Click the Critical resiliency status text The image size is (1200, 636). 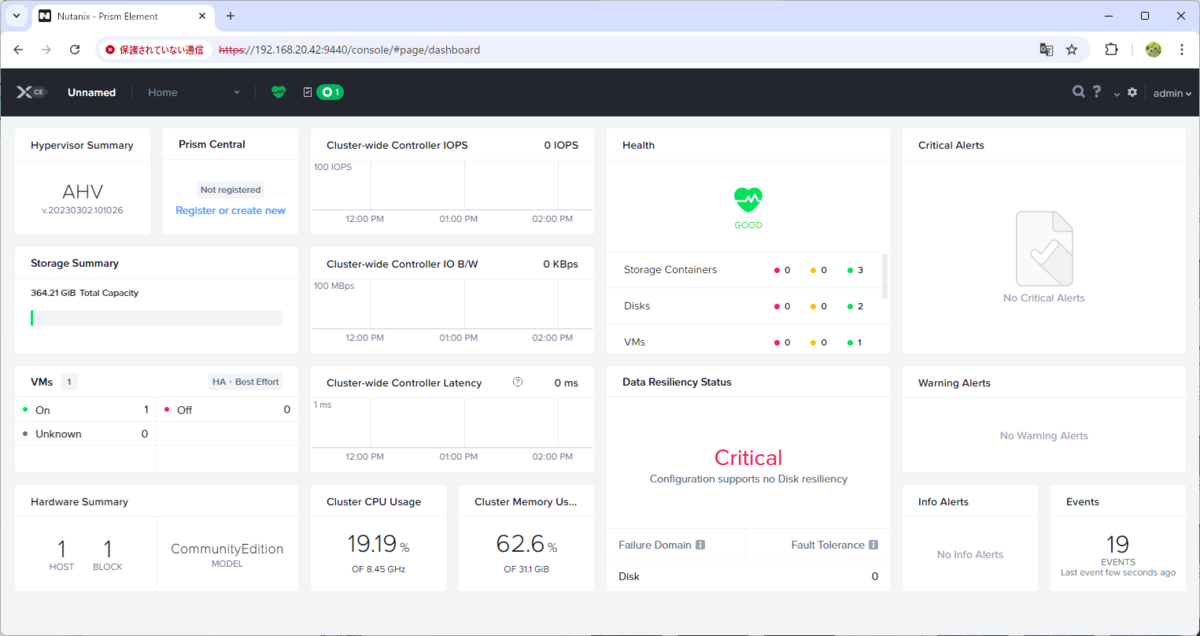coord(748,458)
